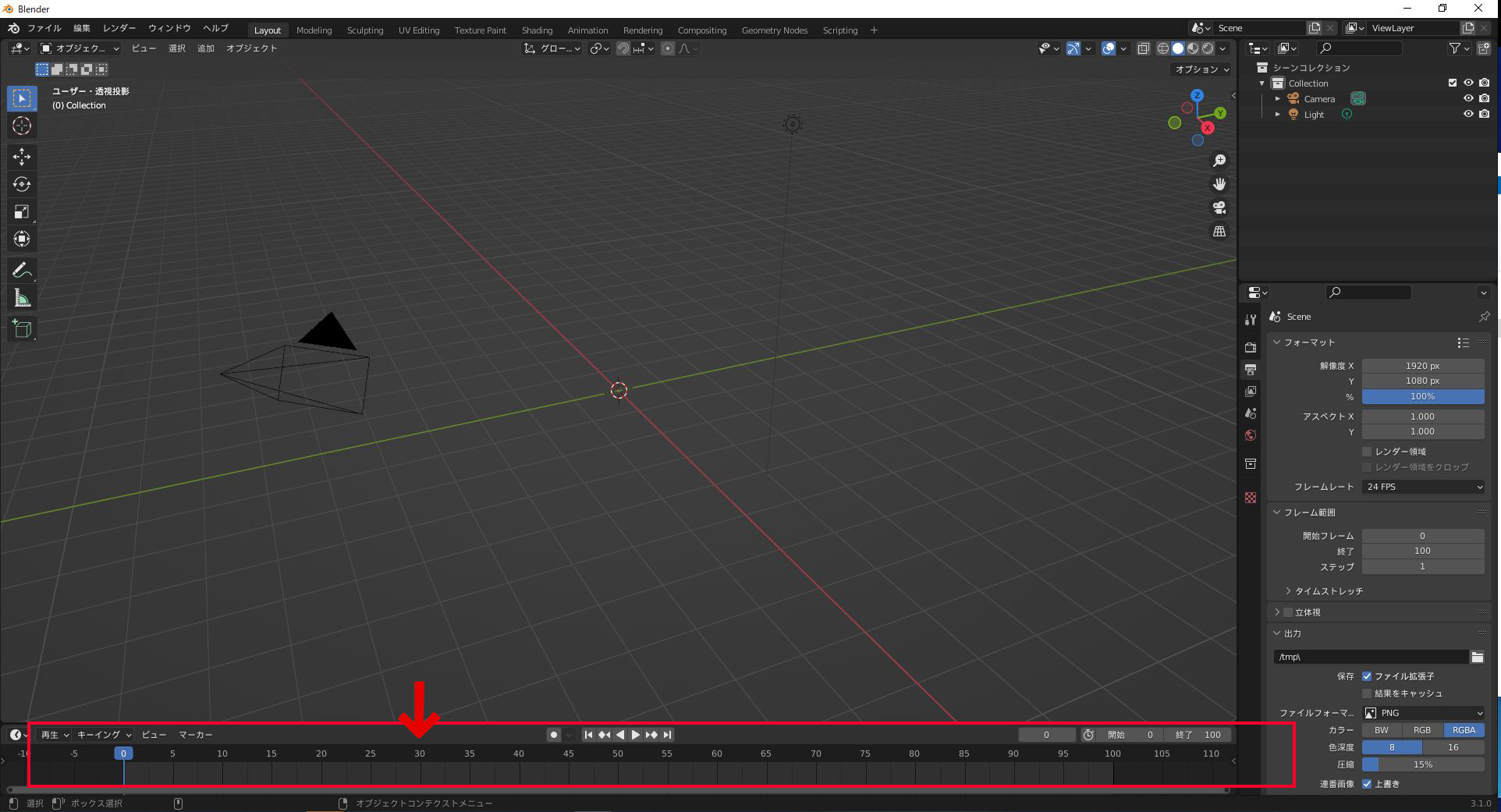Open the World properties tab
This screenshot has width=1501, height=812.
click(1251, 434)
